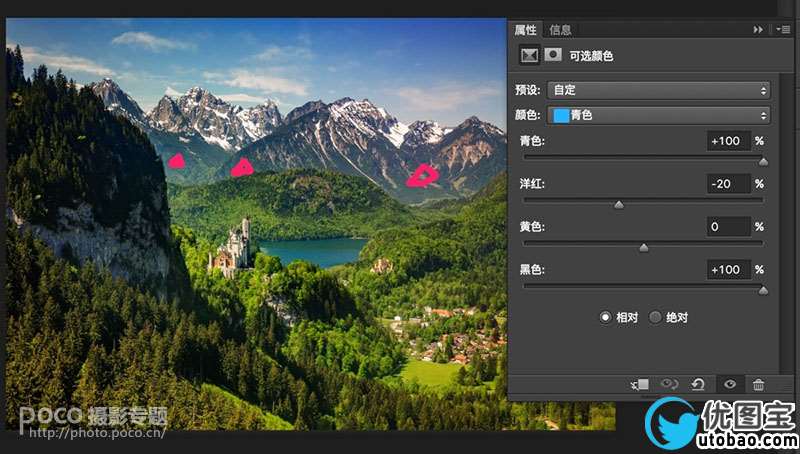
Task: Click the view previous state icon
Action: 669,384
